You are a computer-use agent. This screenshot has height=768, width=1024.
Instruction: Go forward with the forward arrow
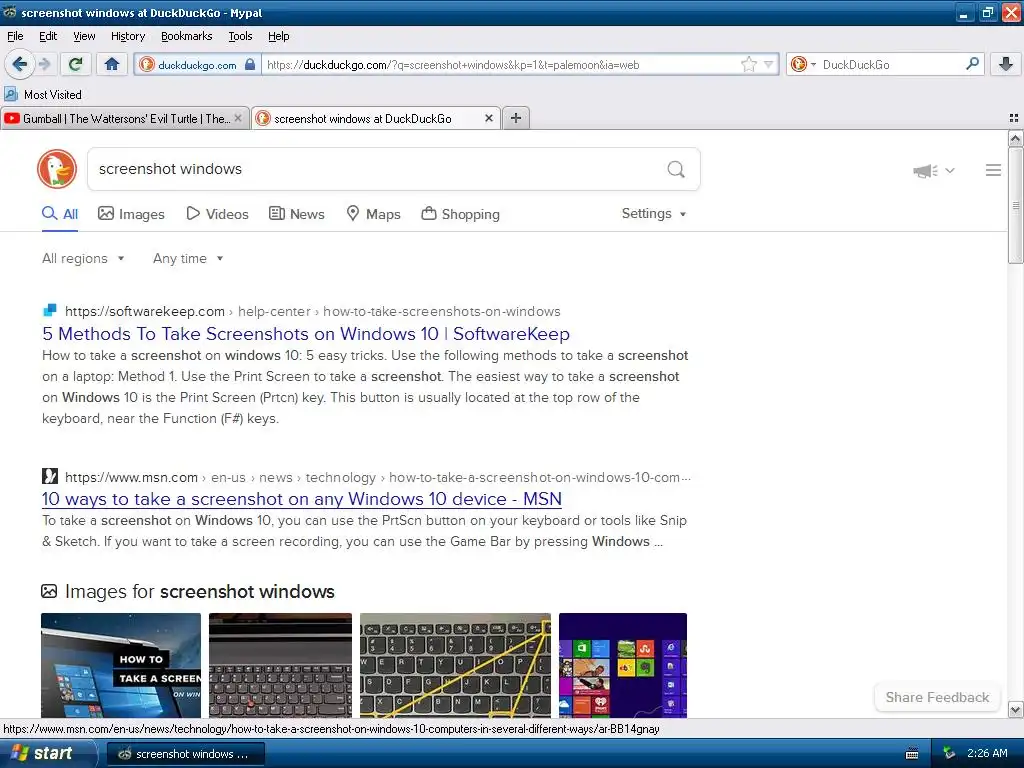(x=44, y=64)
